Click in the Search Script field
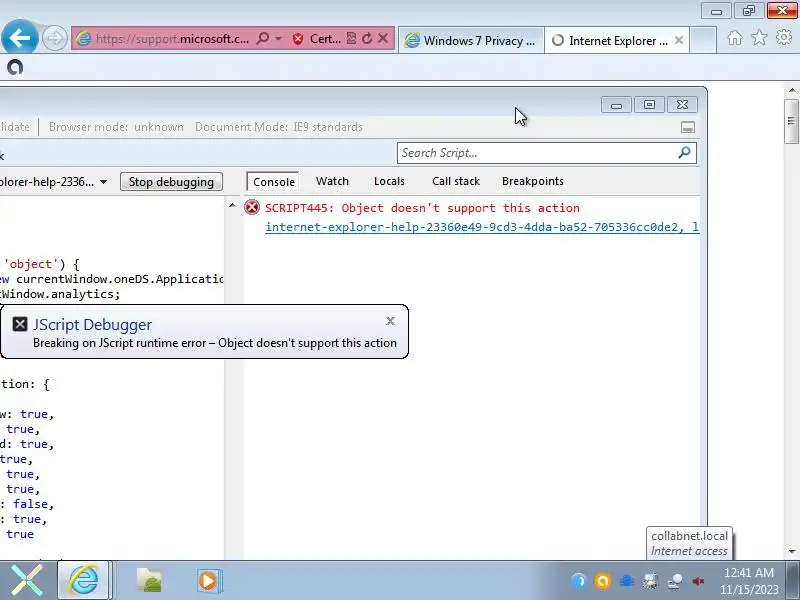The height and width of the screenshot is (600, 800). pos(538,153)
